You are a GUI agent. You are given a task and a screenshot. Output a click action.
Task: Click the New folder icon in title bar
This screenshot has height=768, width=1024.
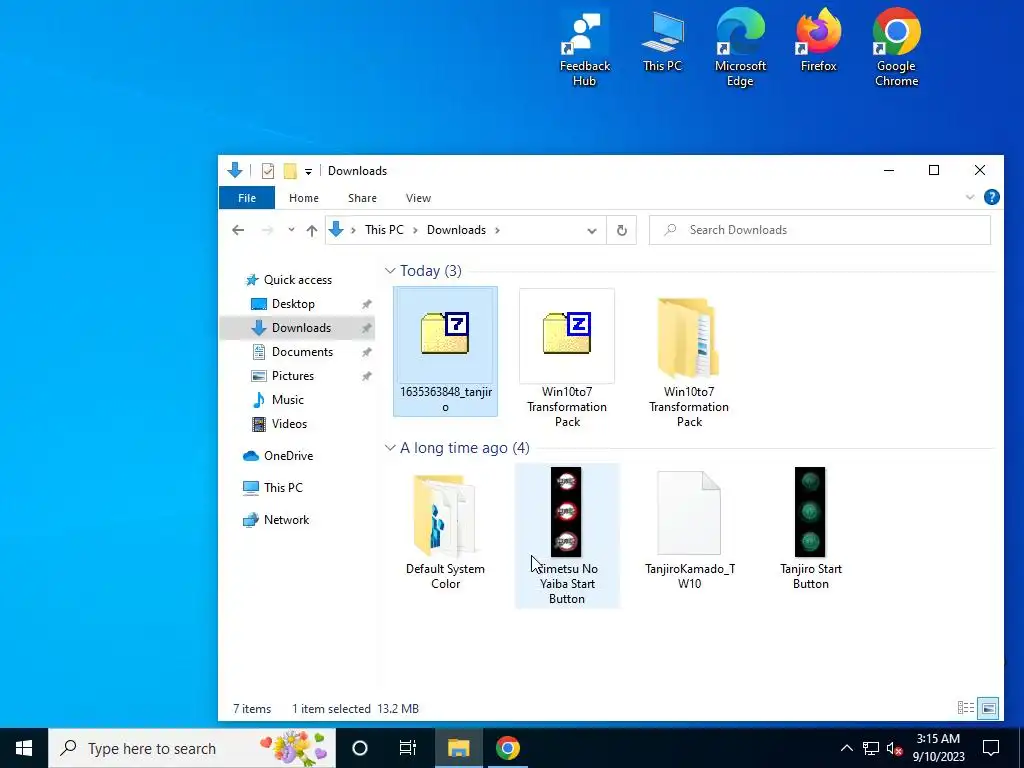pos(290,171)
